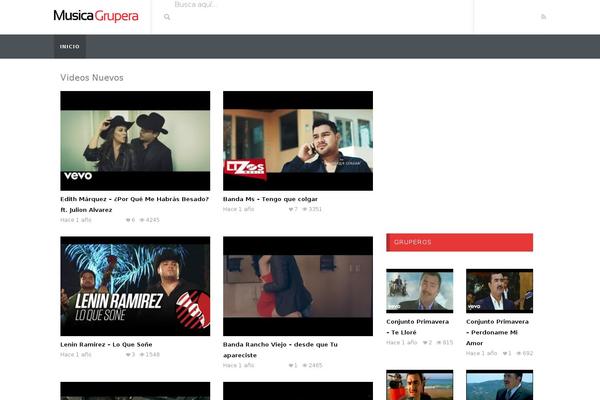This screenshot has width=600, height=400.
Task: Click views eye icon under Banda Ms video
Action: pyautogui.click(x=305, y=209)
